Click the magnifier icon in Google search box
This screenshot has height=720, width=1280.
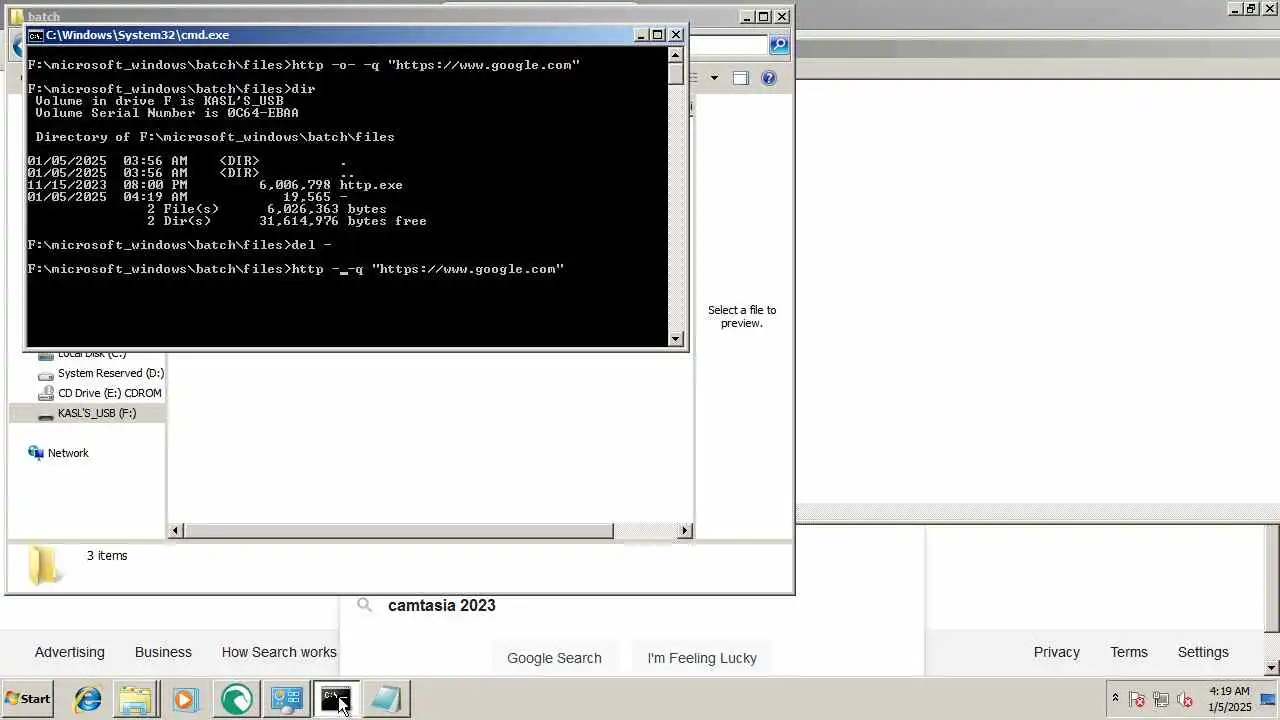pos(365,605)
